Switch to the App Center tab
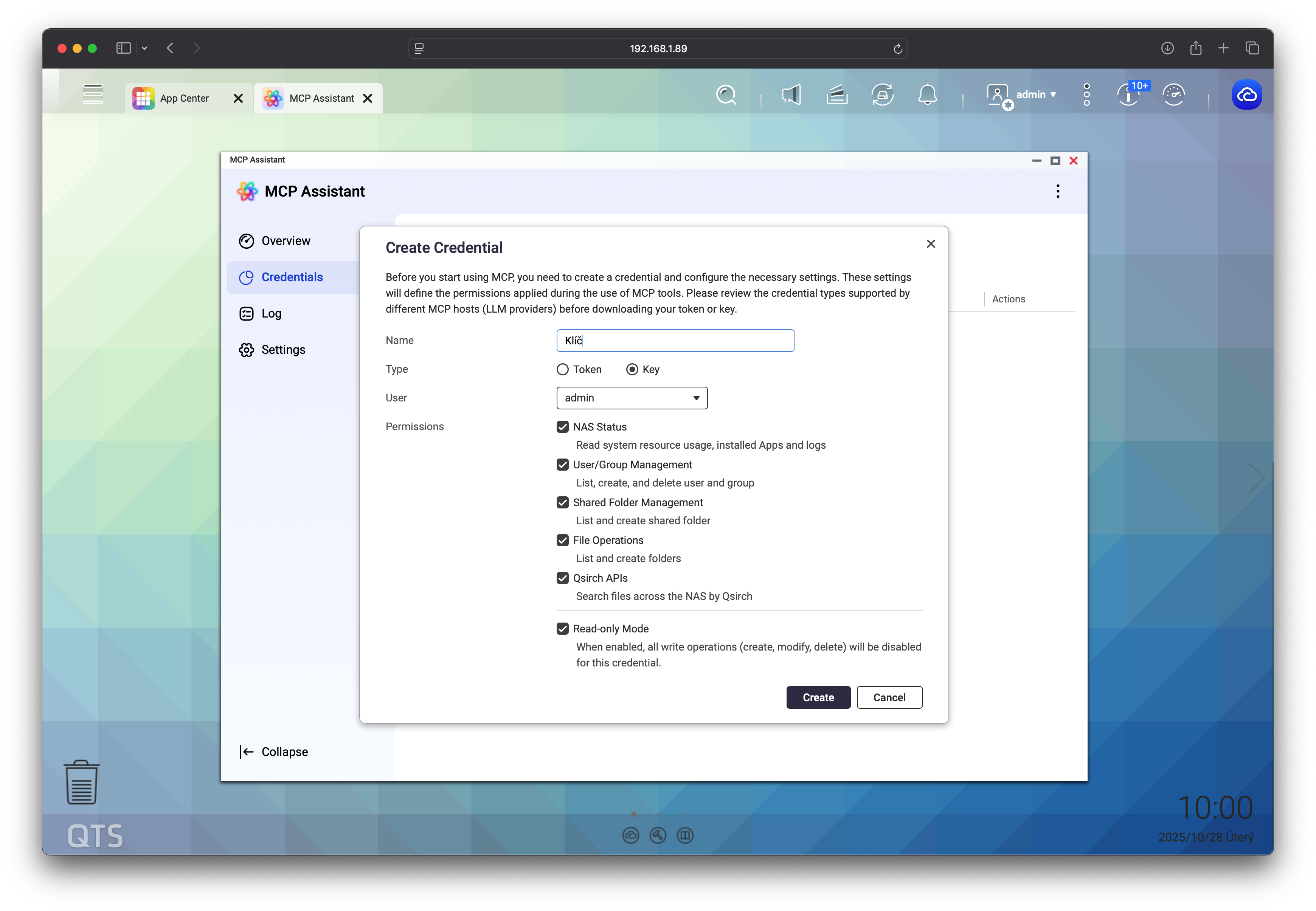Image resolution: width=1316 pixels, height=911 pixels. point(184,98)
